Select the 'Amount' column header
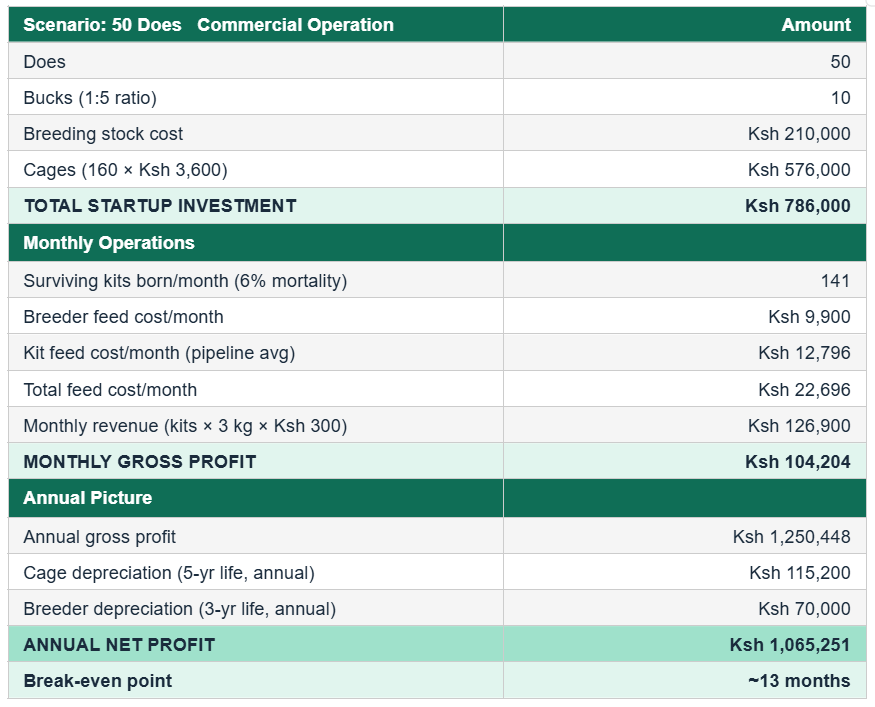This screenshot has height=707, width=875. tap(815, 25)
